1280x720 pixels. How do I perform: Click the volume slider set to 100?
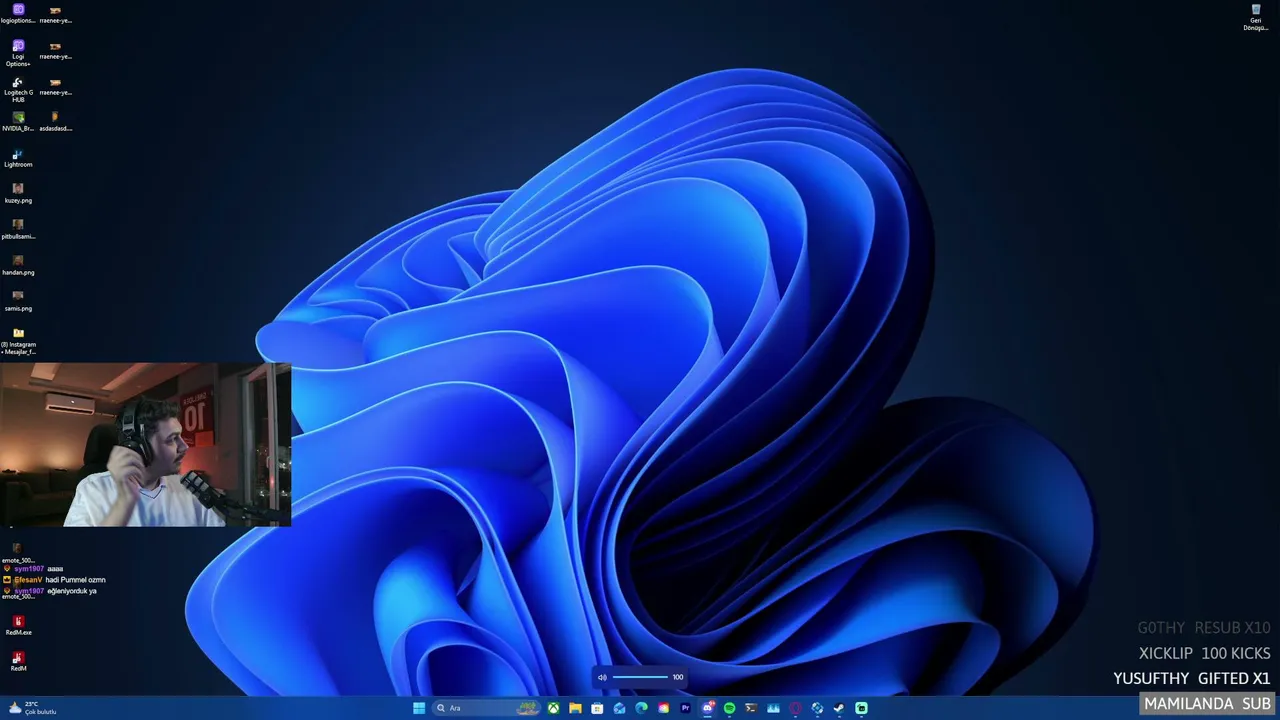(640, 677)
